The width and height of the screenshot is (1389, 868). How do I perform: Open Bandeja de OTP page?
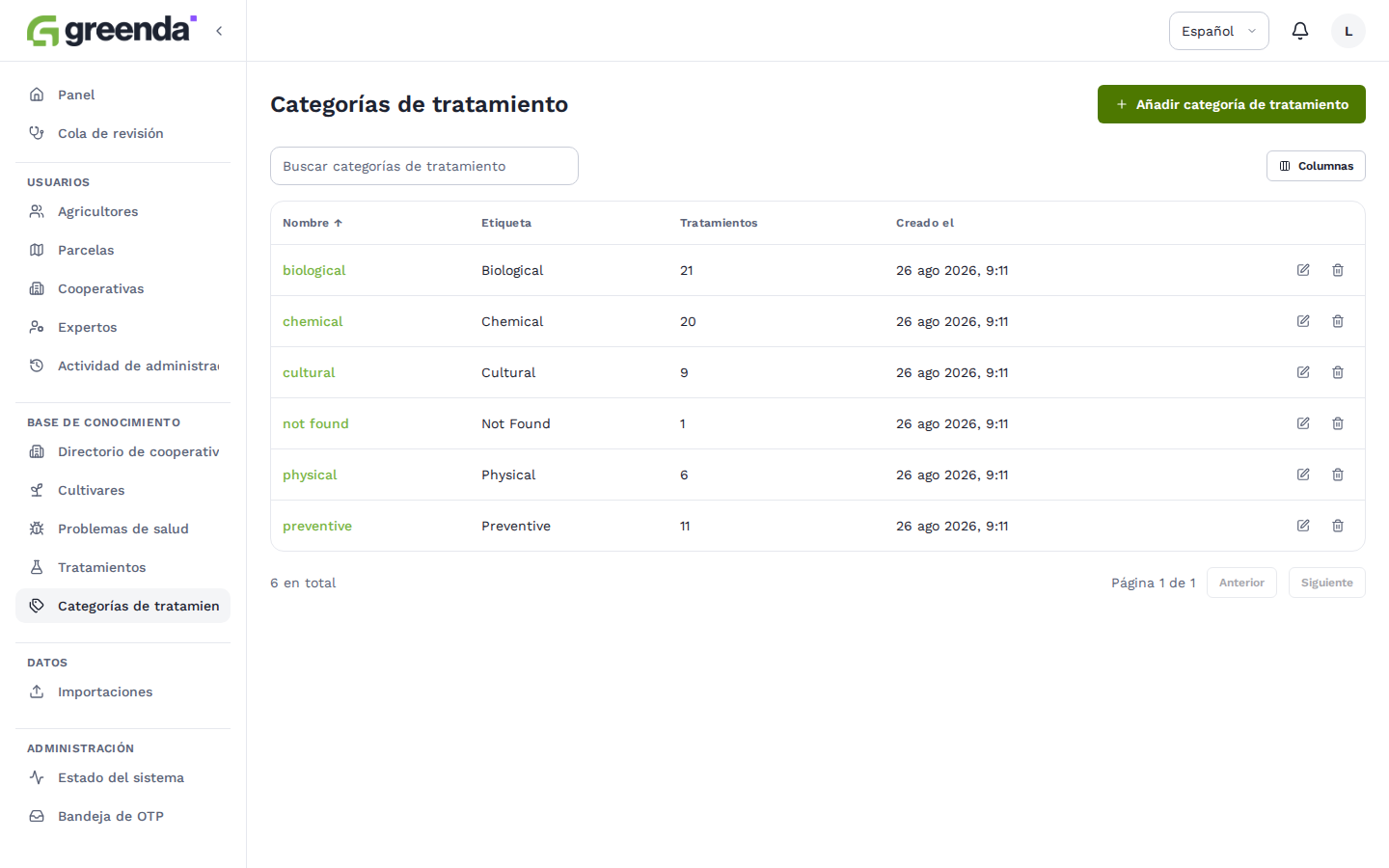(x=123, y=816)
